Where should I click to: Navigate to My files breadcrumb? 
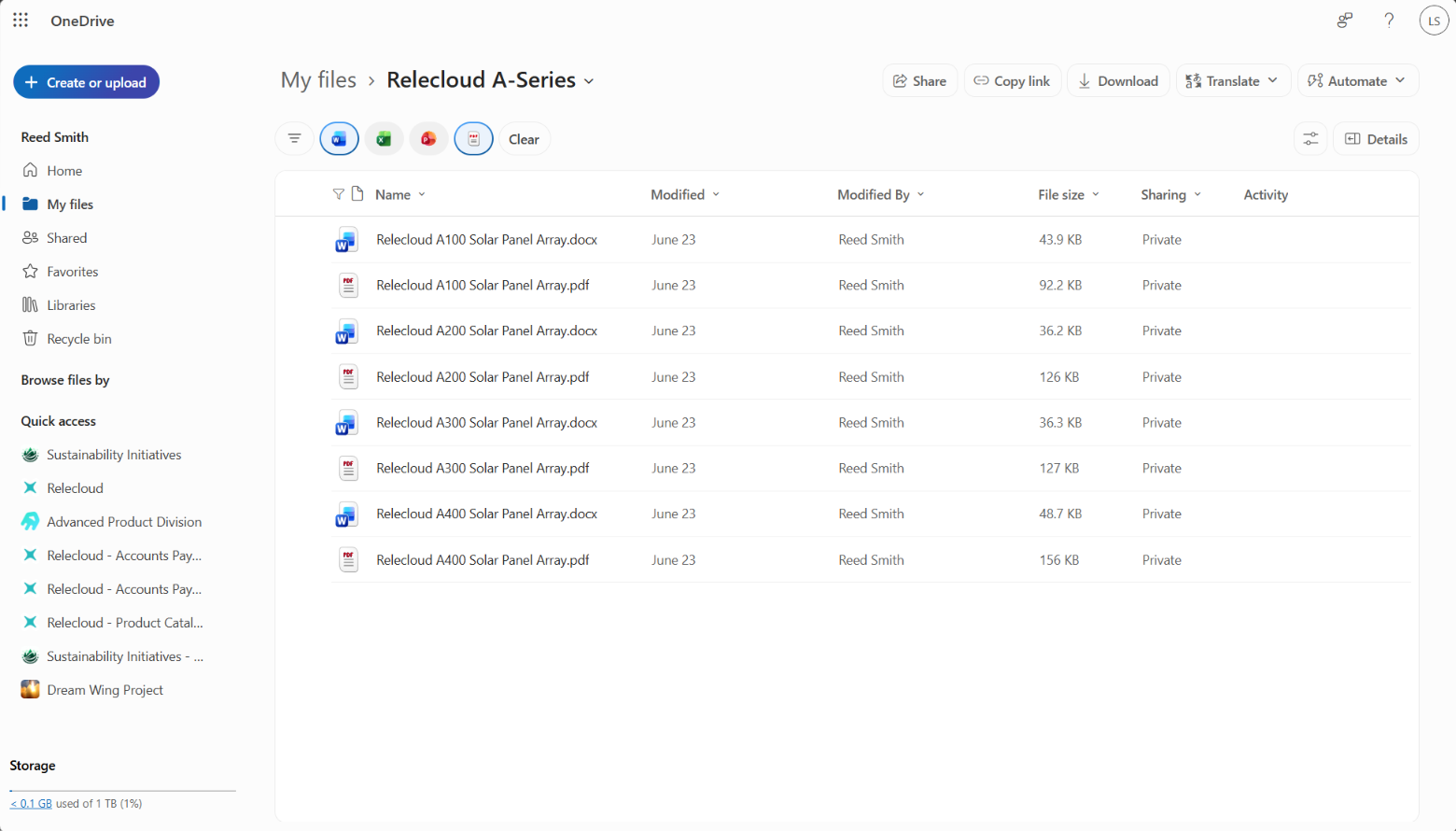(318, 80)
